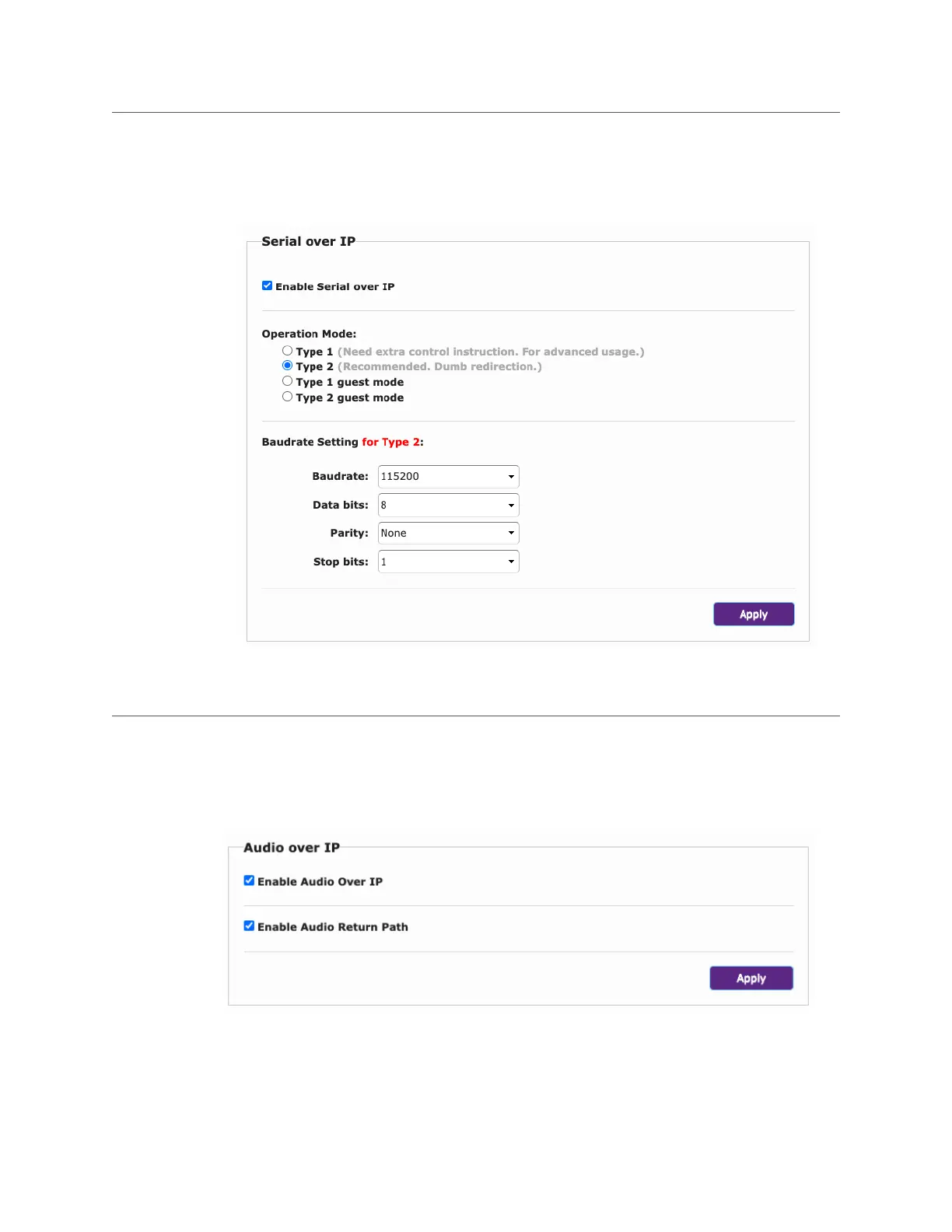Viewport: 952px width, 1232px height.
Task: Open the Data bits dropdown
Action: pyautogui.click(x=448, y=506)
